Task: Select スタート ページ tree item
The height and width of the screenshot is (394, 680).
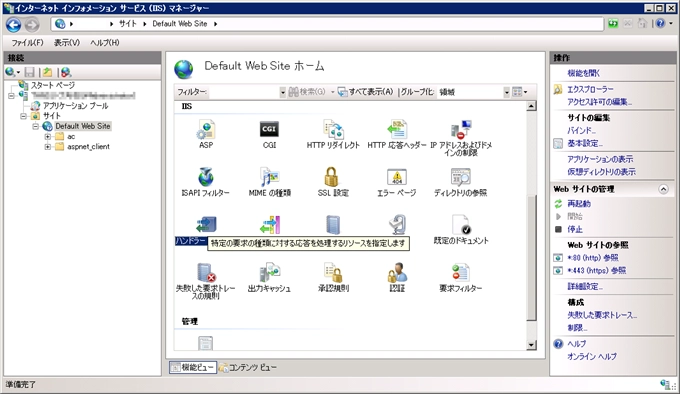Action: click(52, 85)
